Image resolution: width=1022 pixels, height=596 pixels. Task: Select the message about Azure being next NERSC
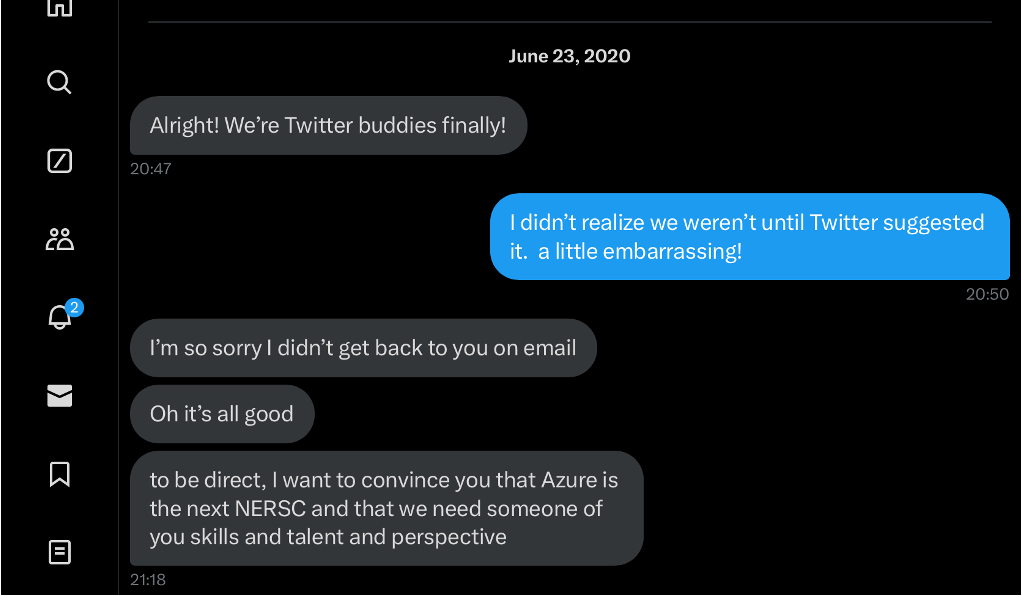point(387,509)
